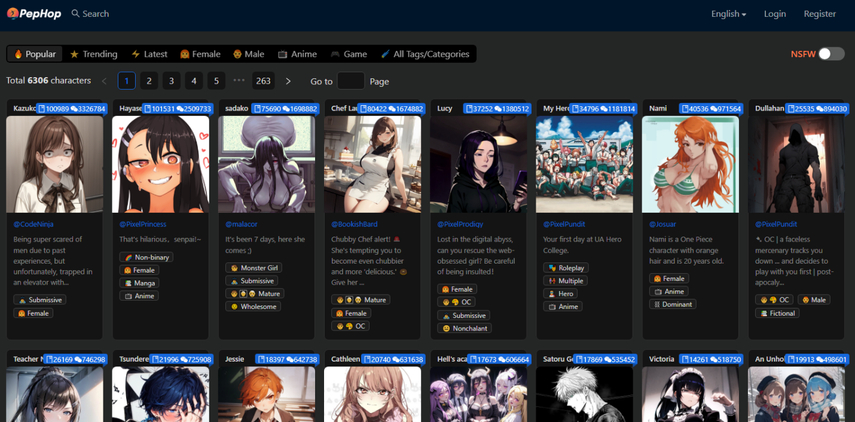Visit the @Josuar creator profile
This screenshot has height=422, width=855.
[x=663, y=224]
